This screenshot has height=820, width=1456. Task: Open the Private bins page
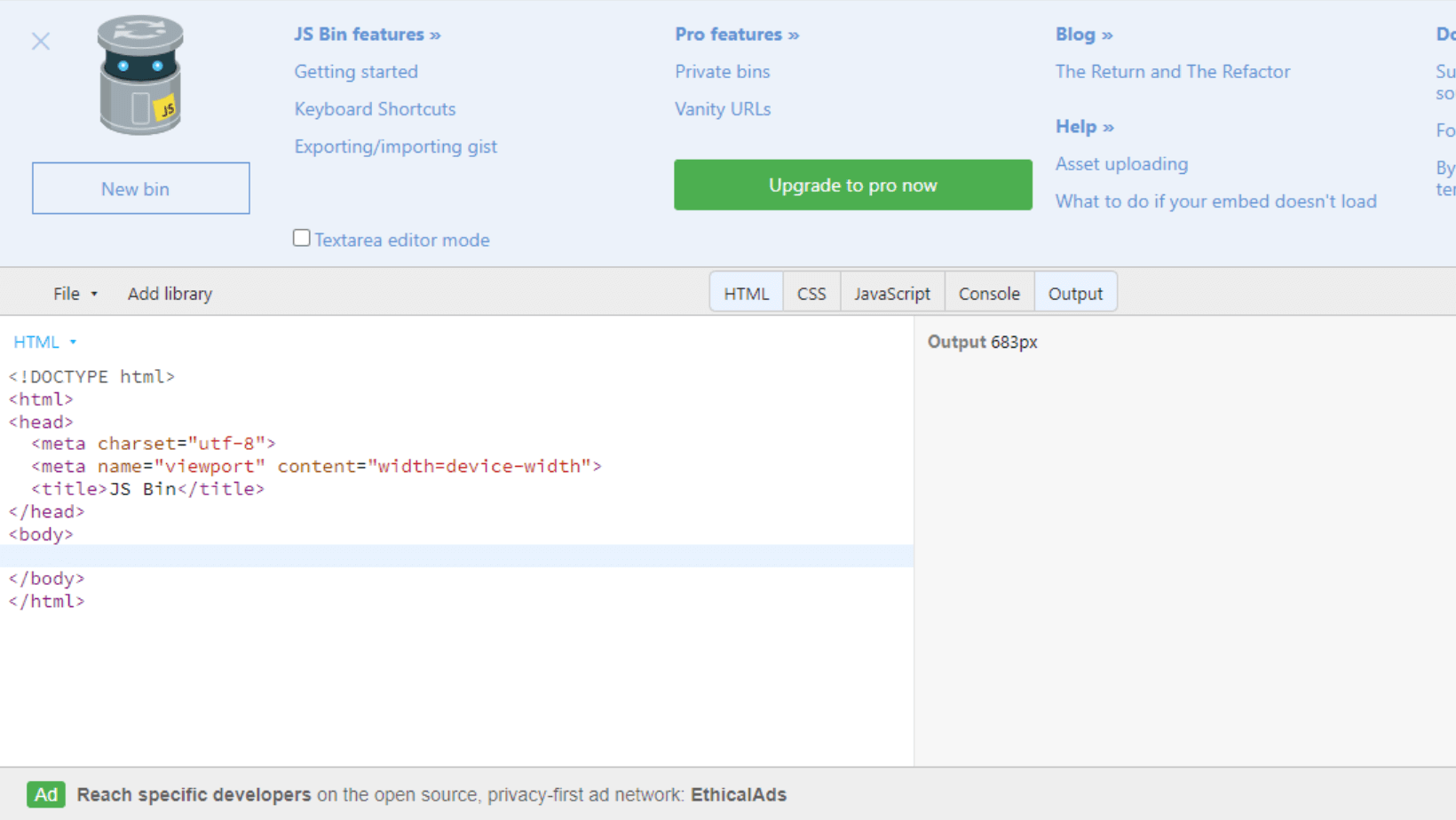tap(722, 71)
